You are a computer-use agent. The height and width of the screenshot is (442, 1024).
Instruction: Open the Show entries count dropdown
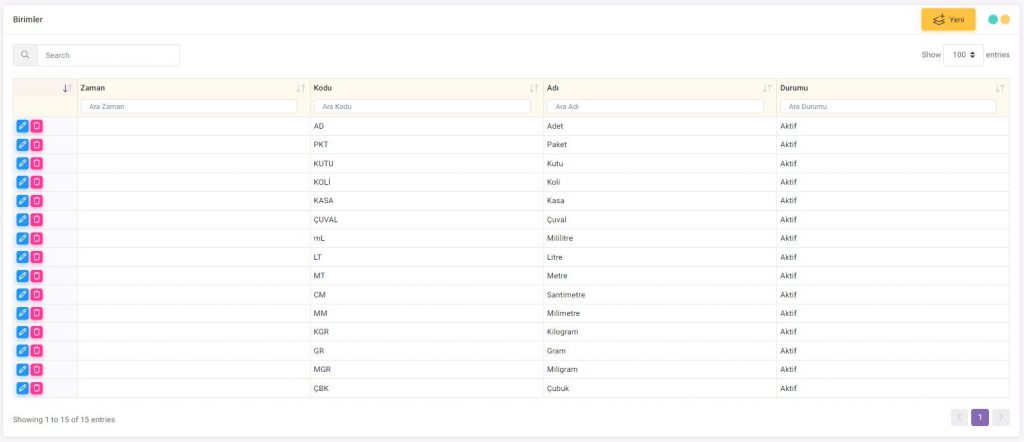[964, 55]
